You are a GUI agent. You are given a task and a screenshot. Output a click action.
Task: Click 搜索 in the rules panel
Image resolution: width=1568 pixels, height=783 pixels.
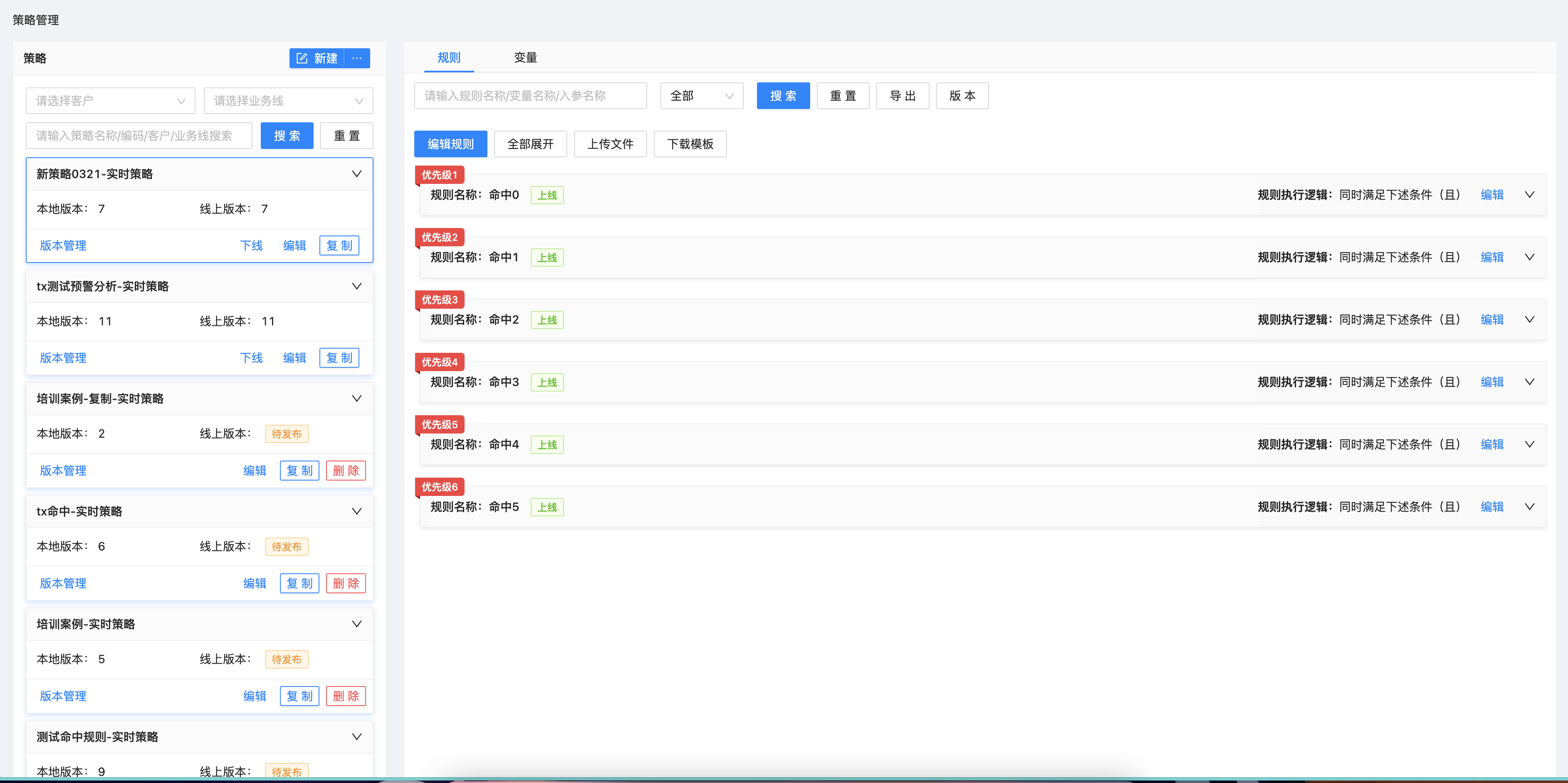pos(783,96)
